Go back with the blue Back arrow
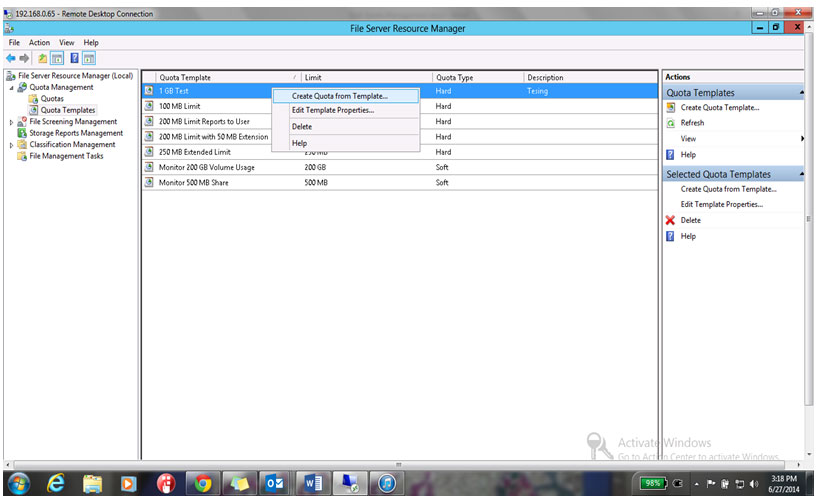This screenshot has height=500, width=821. click(x=10, y=58)
